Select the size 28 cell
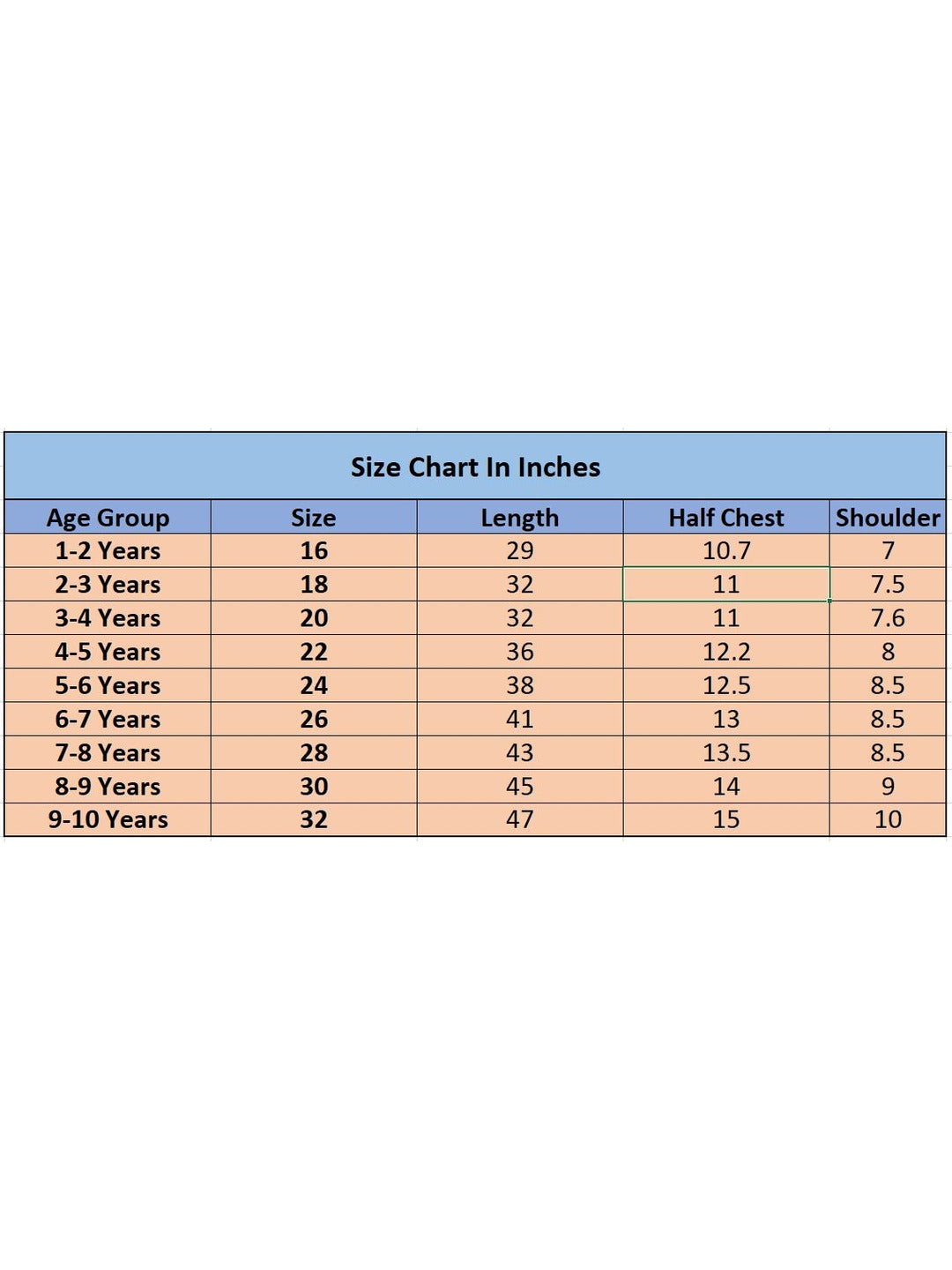Screen dimensions: 952x1270 pos(314,752)
